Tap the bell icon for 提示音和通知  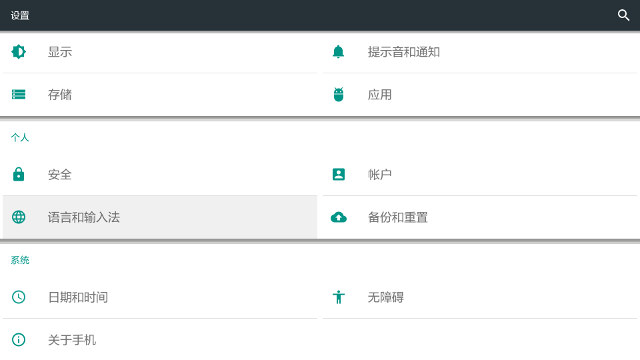tap(338, 52)
